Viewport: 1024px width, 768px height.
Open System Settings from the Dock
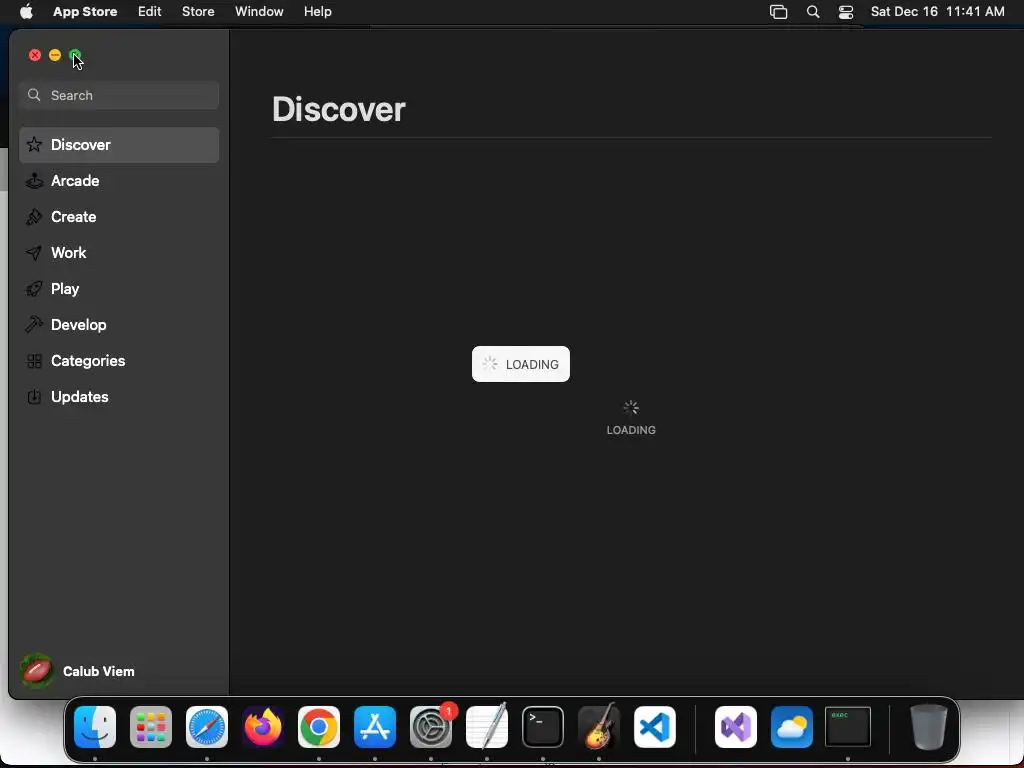tap(431, 727)
